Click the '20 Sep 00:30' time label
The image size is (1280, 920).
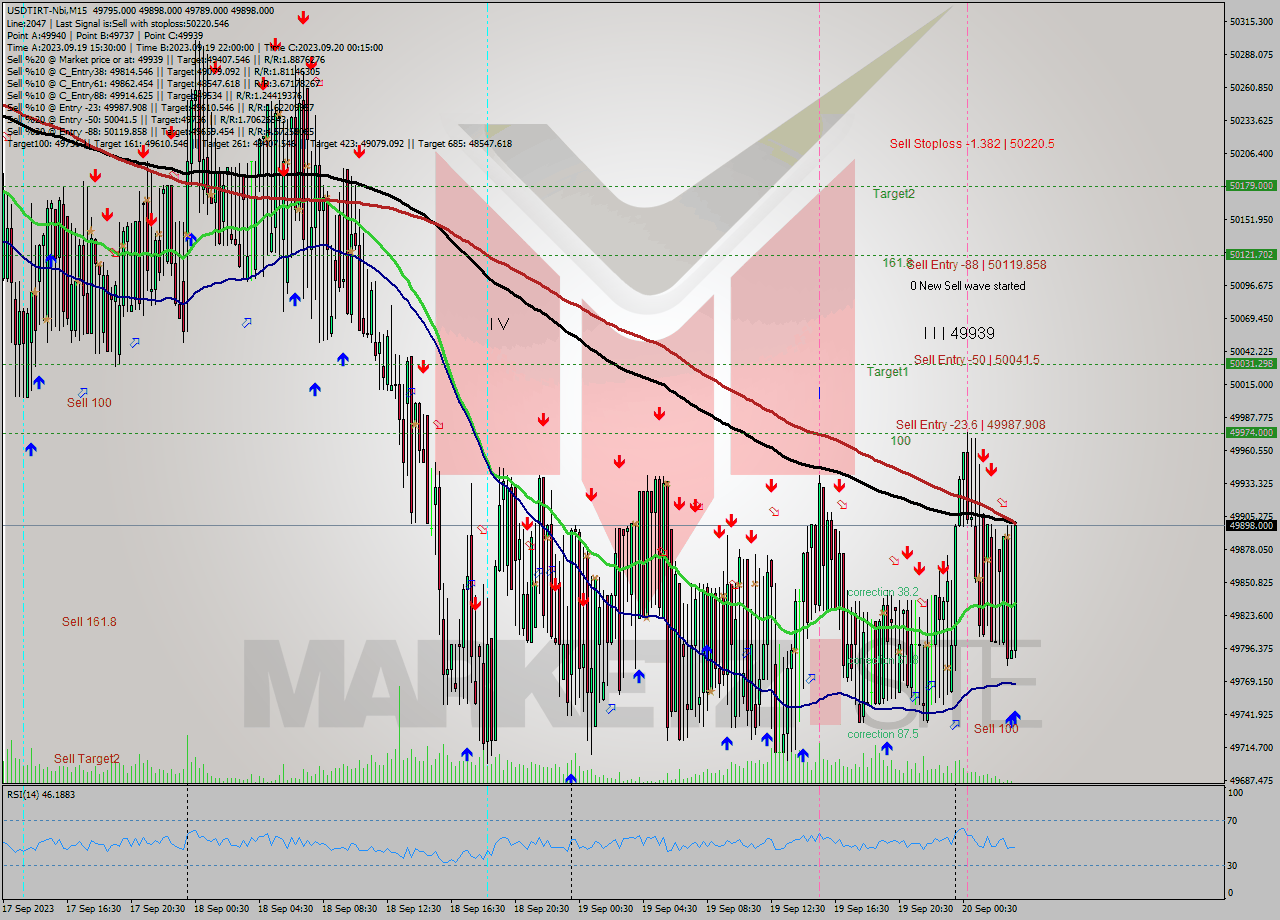pos(989,909)
